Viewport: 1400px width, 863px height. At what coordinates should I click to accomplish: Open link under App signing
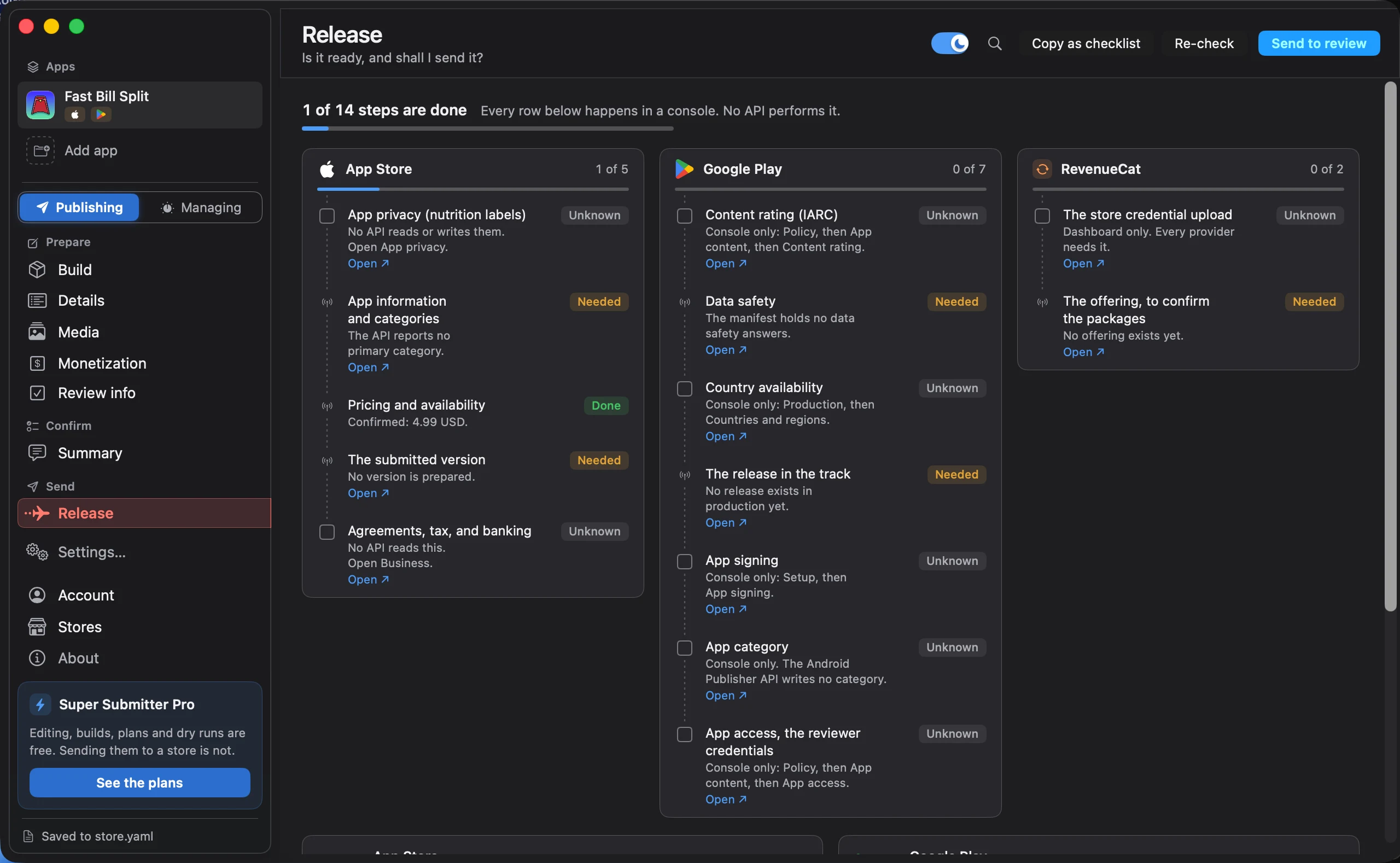click(x=726, y=609)
